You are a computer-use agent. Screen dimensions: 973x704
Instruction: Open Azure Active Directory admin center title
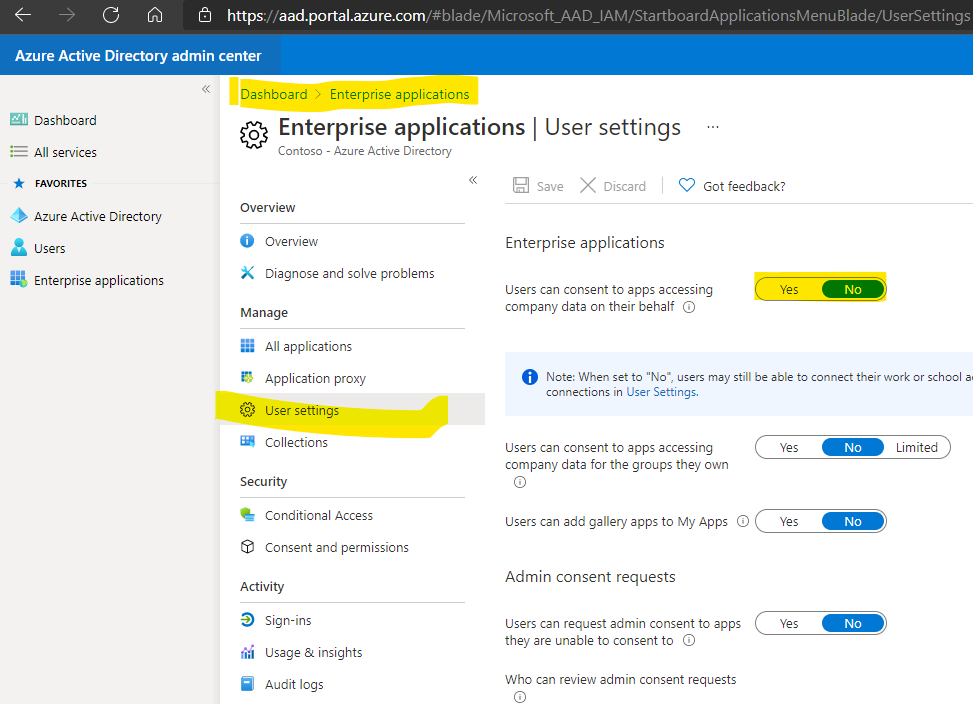[x=138, y=56]
